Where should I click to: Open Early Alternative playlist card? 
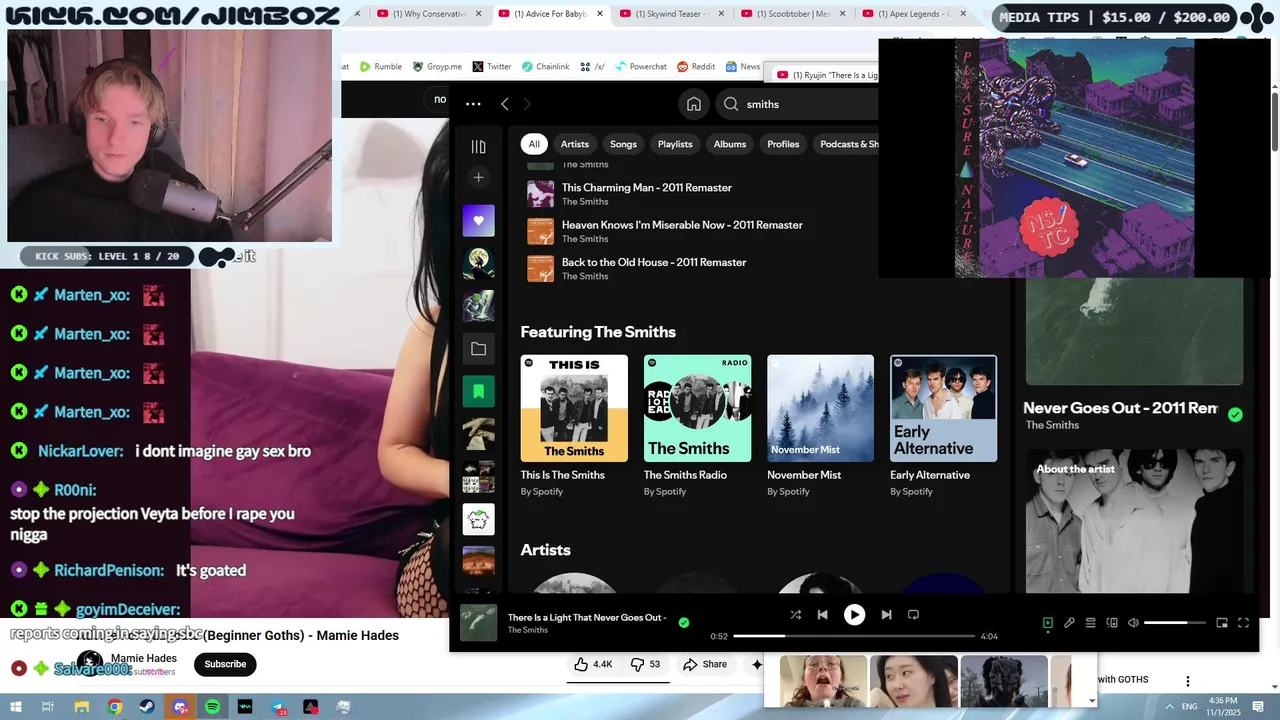coord(943,425)
